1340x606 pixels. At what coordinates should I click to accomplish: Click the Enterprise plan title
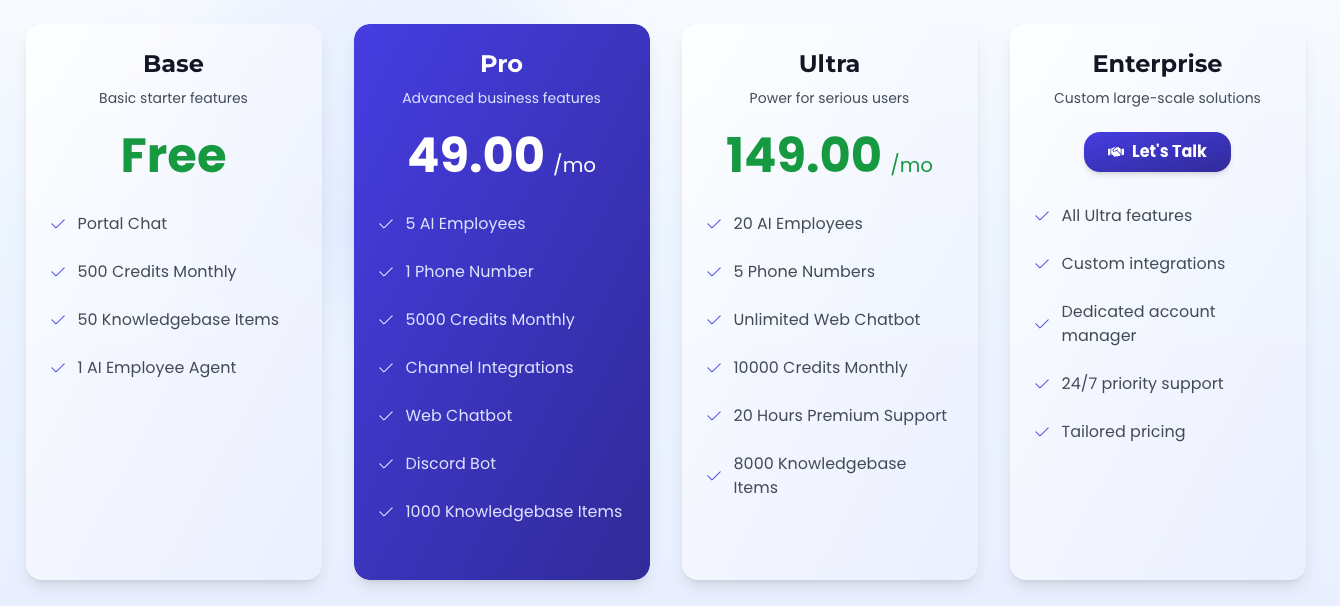pyautogui.click(x=1157, y=63)
